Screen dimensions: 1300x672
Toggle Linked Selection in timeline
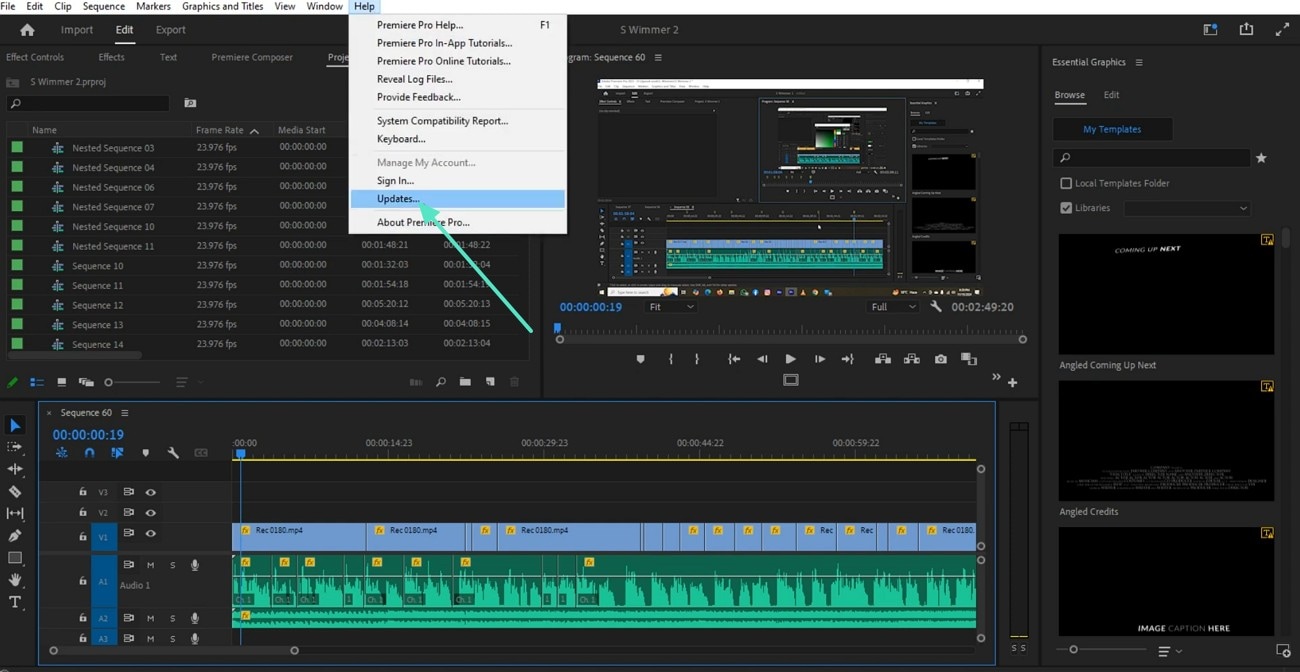click(117, 453)
